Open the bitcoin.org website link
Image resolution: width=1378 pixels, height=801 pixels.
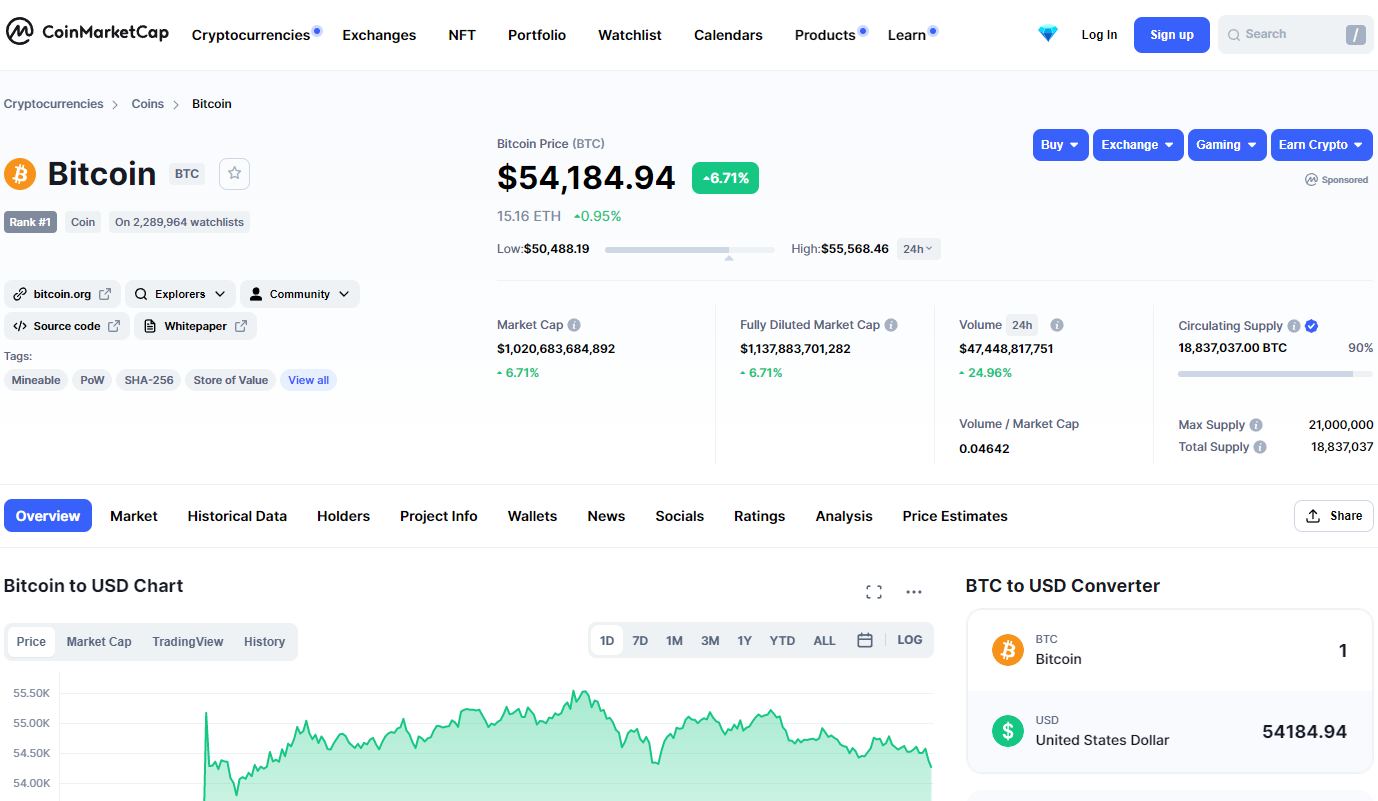(x=62, y=294)
